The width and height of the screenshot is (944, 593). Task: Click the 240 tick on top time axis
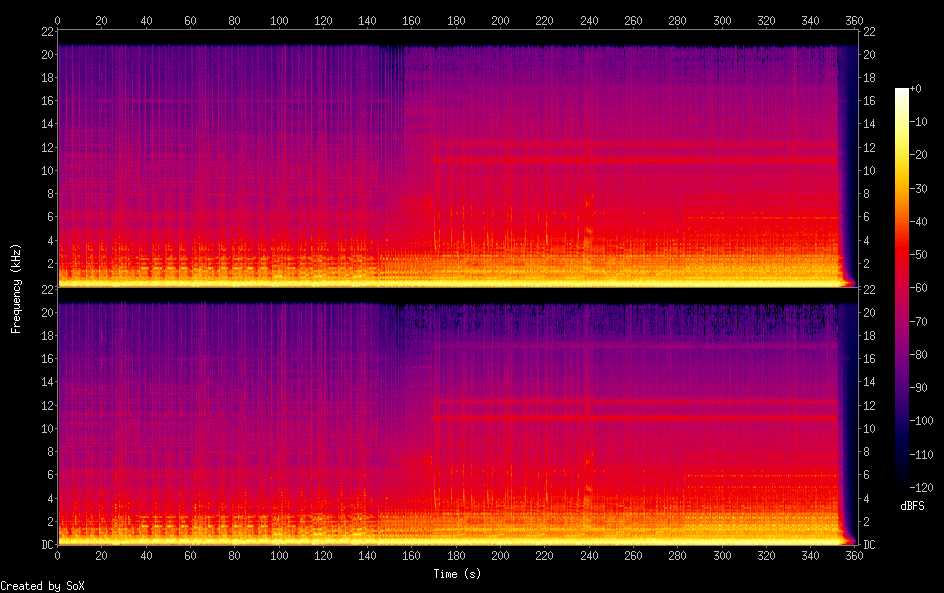click(589, 19)
